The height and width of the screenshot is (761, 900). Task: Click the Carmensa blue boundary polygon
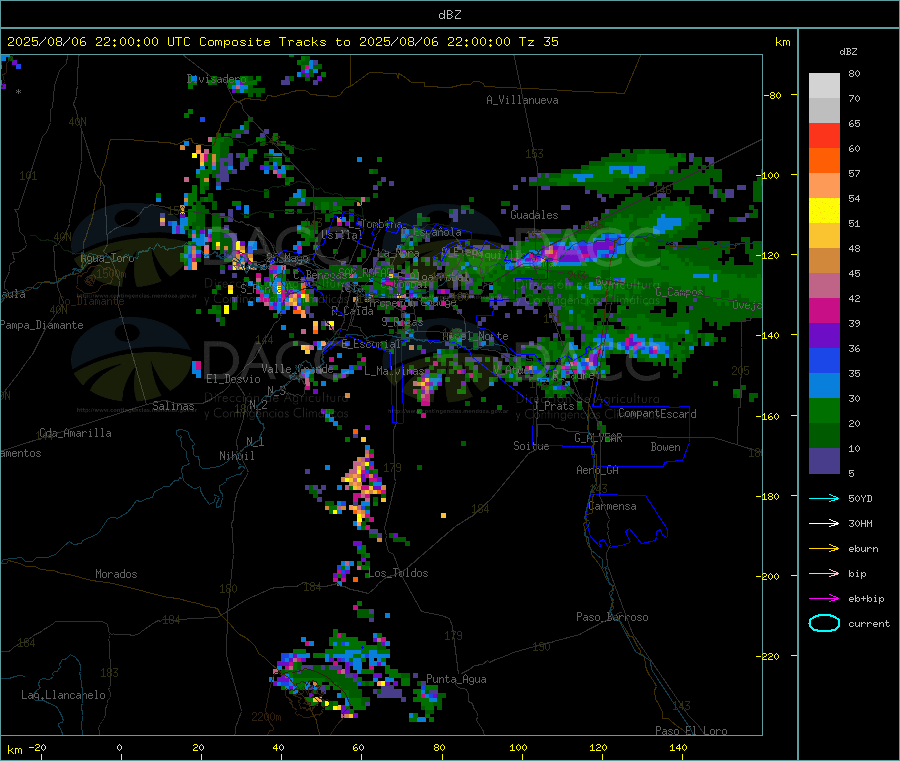click(x=627, y=521)
